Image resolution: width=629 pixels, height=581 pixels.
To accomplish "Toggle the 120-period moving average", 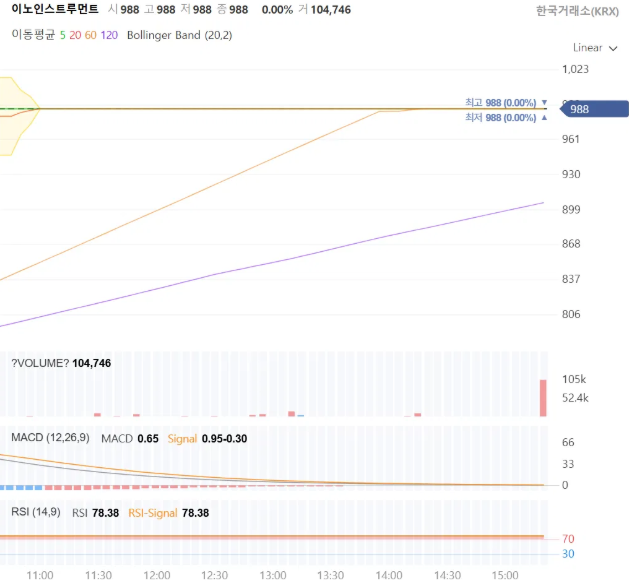I will click(x=109, y=35).
